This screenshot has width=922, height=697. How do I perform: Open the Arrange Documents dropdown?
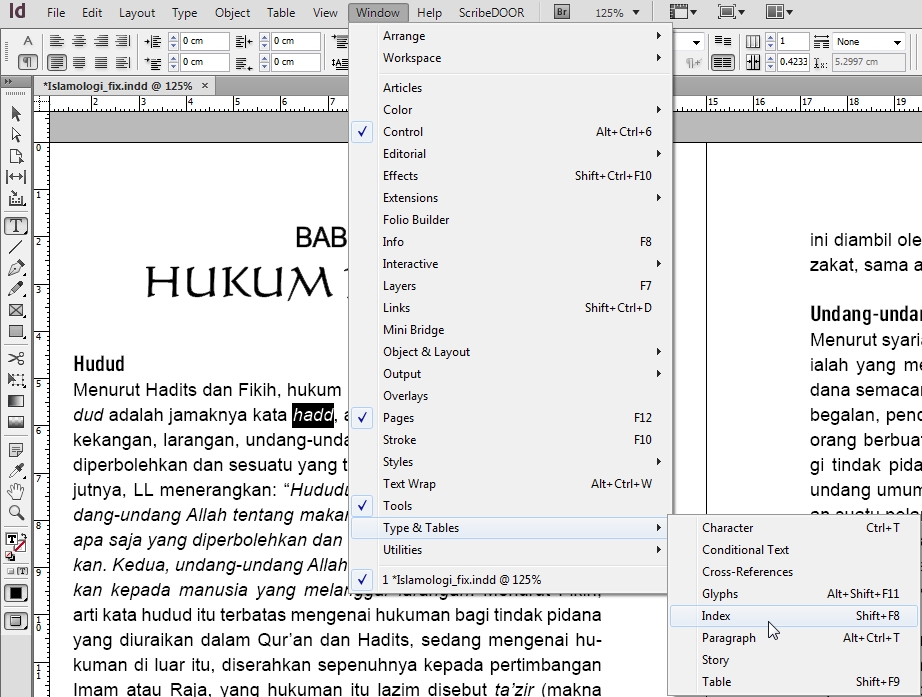click(780, 12)
